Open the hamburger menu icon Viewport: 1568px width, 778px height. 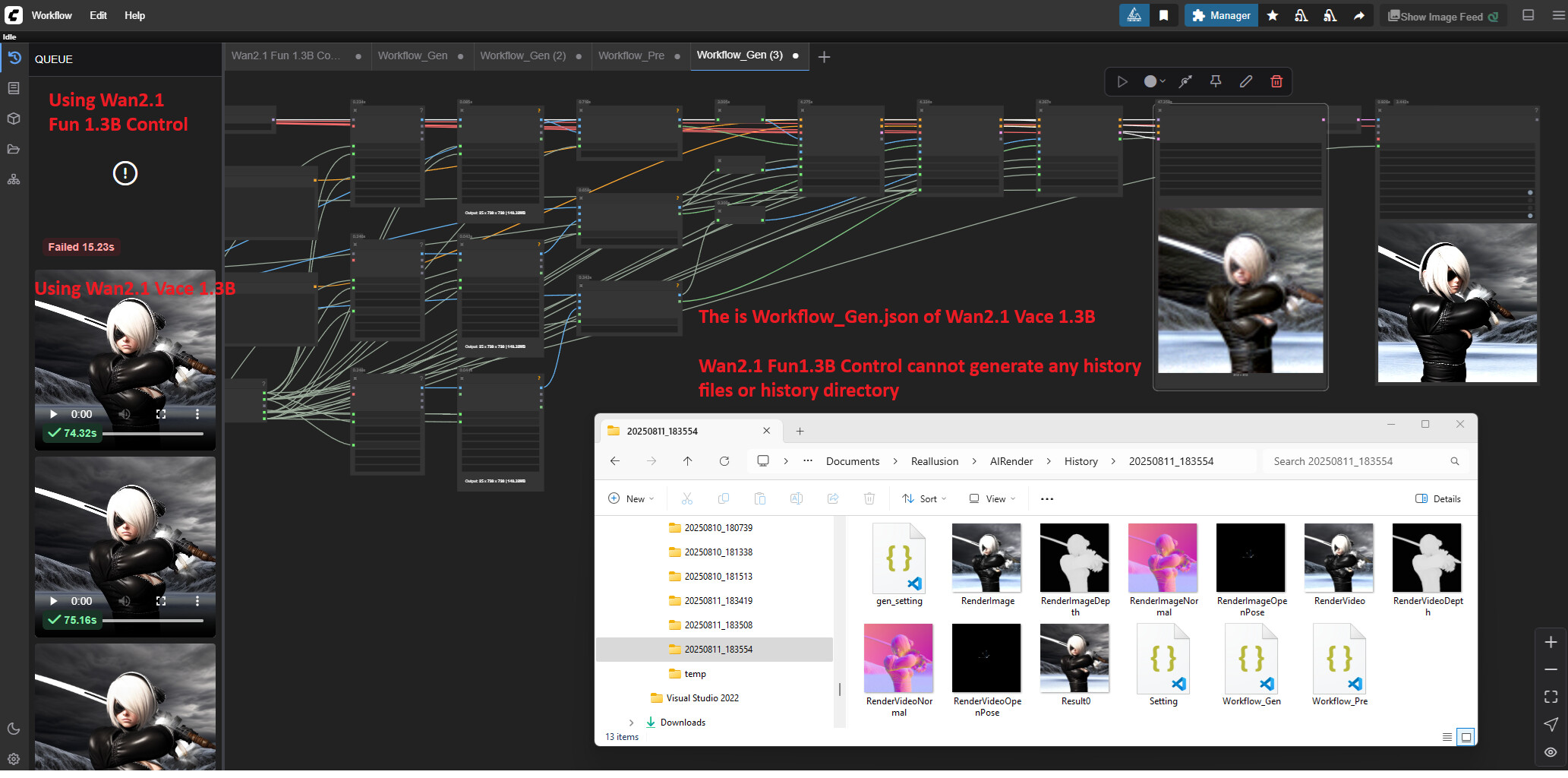[1558, 15]
